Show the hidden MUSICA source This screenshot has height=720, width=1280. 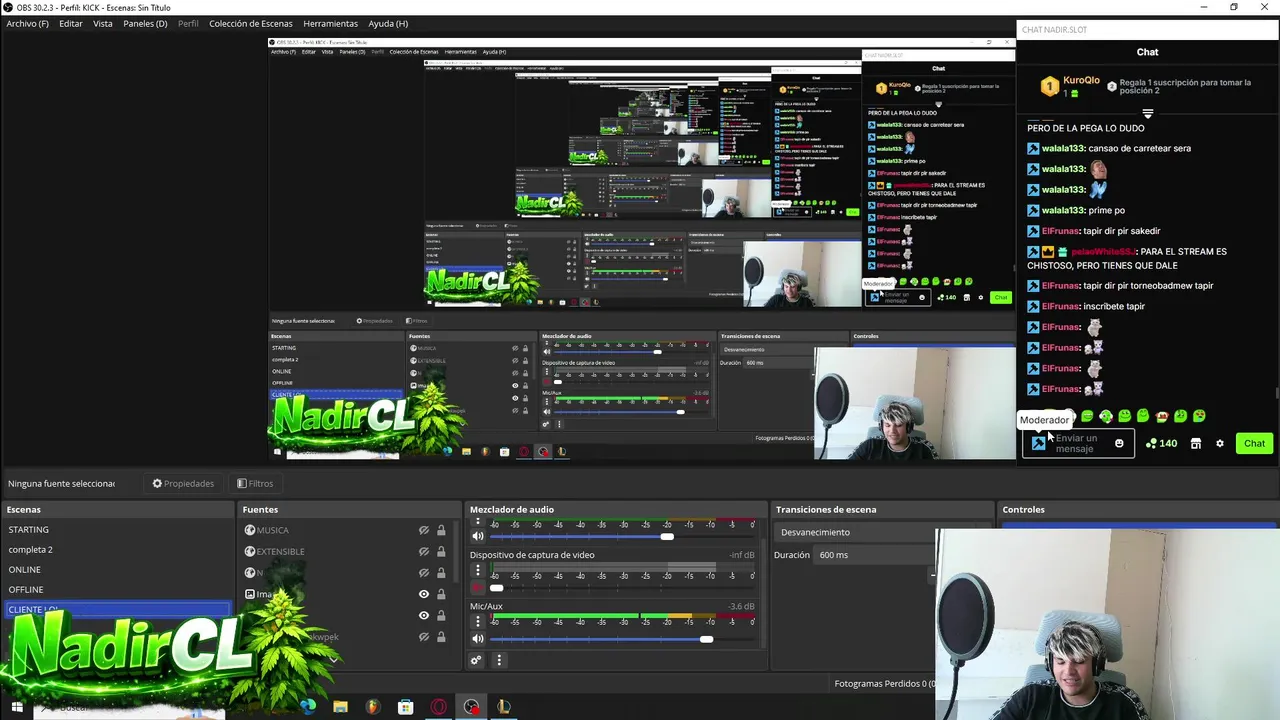(x=424, y=530)
